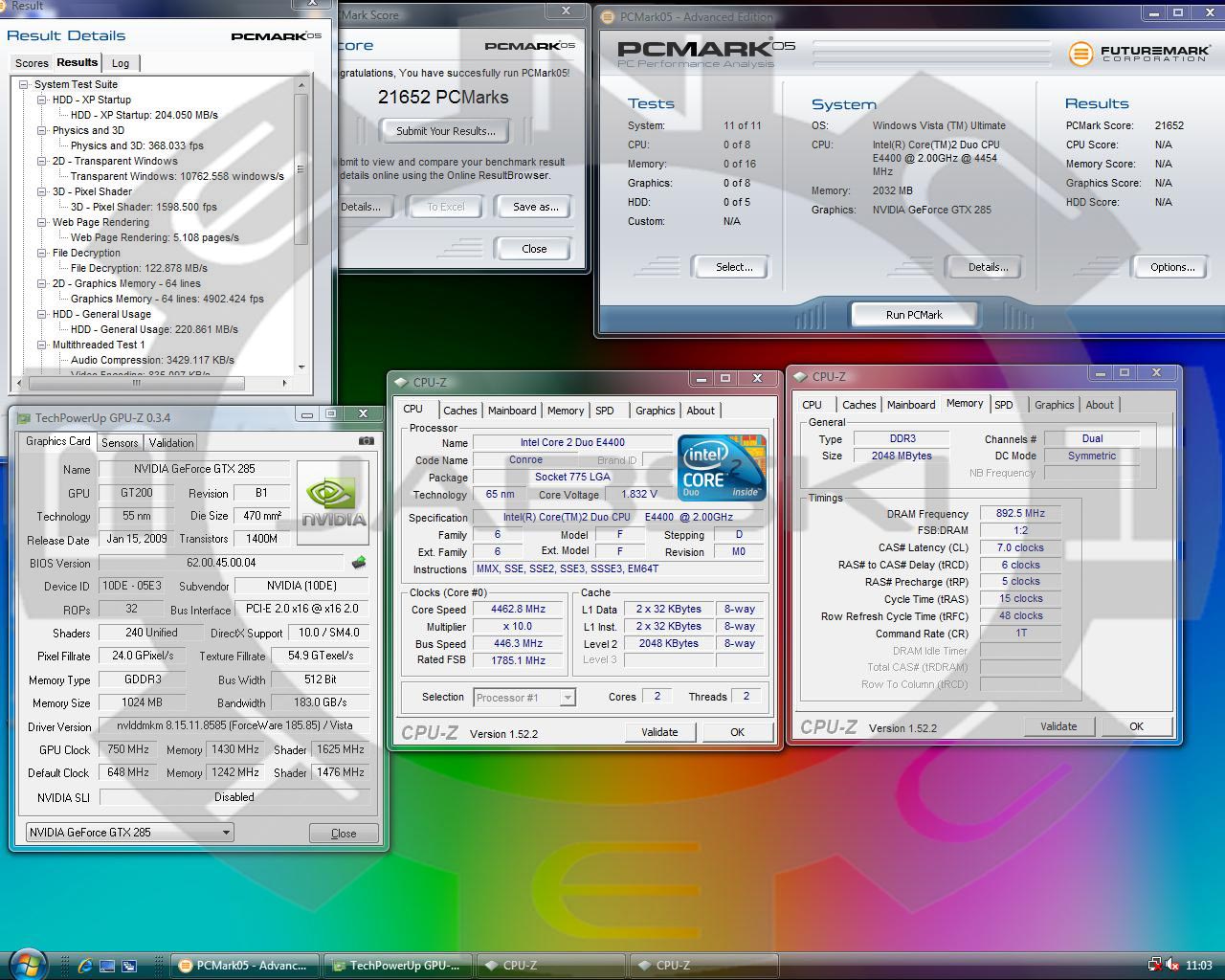Click Validate in CPU-Z processor window
1225x980 pixels.
[659, 732]
